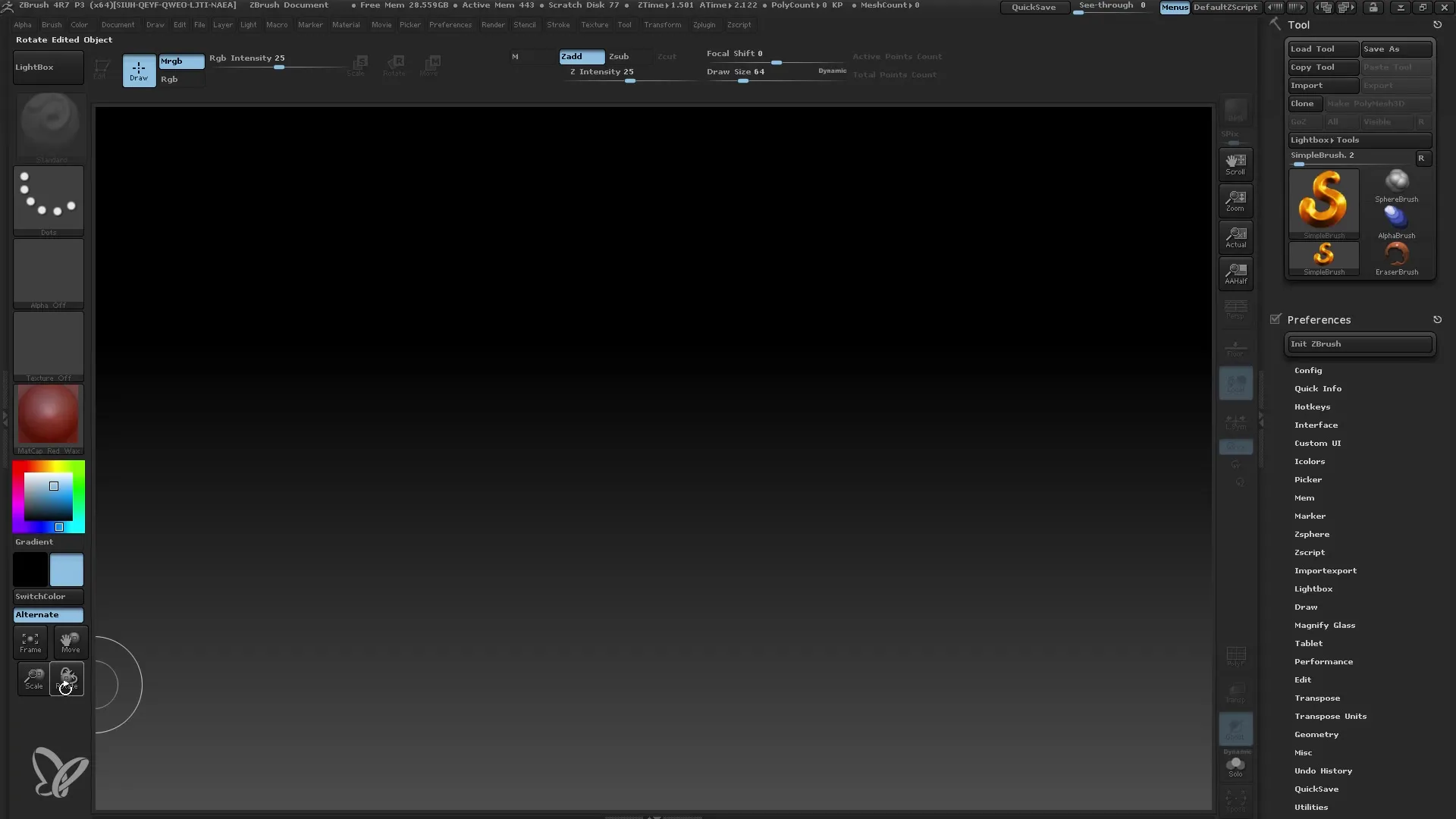Viewport: 1456px width, 819px height.
Task: Select the Rotate tool in toolbar
Action: [67, 678]
